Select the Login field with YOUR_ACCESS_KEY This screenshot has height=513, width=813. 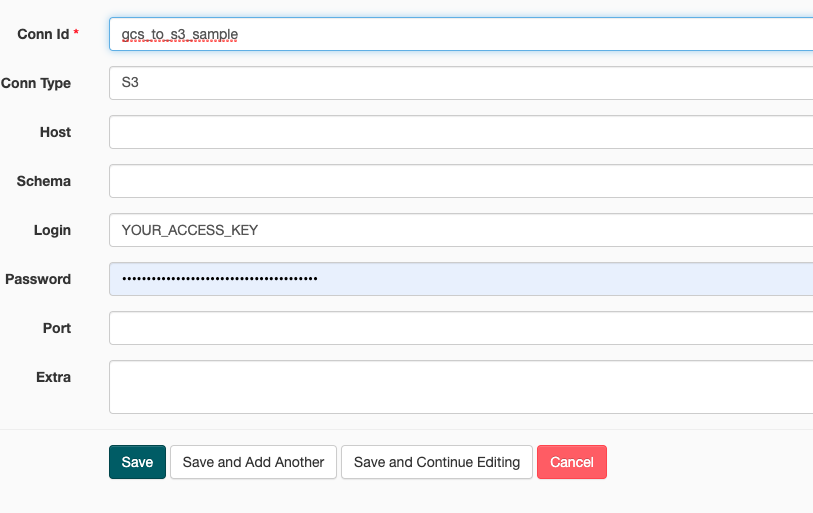(461, 230)
